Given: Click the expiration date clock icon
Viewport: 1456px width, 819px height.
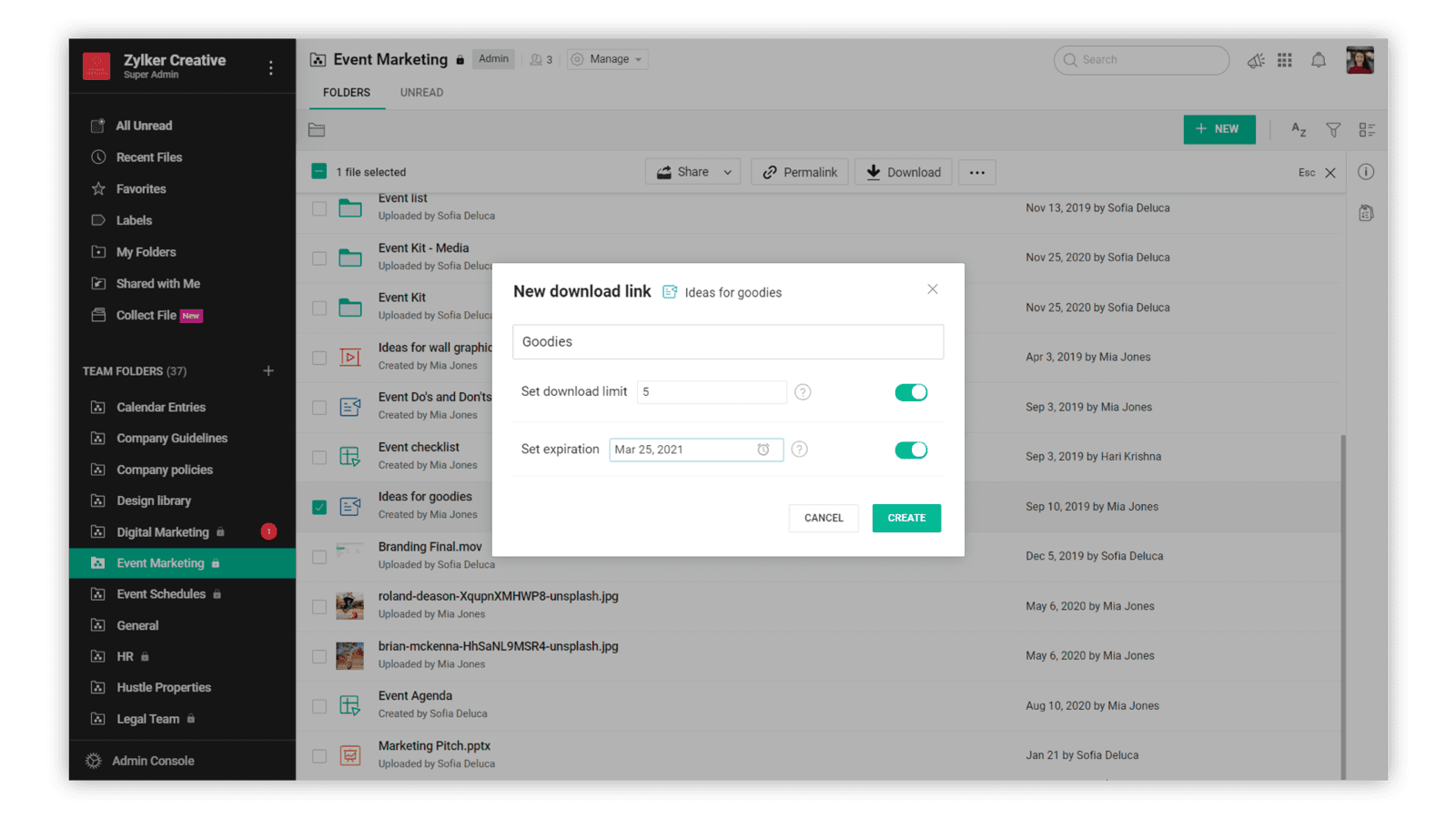Looking at the screenshot, I should point(763,450).
